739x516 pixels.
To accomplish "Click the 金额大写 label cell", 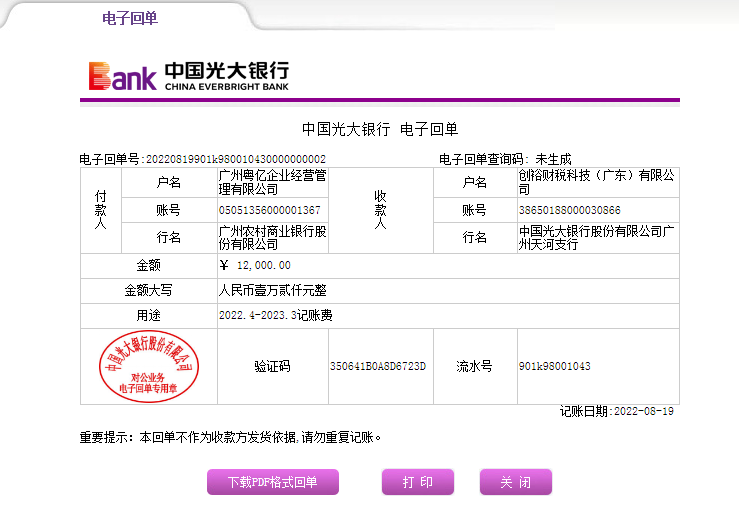I will click(148, 290).
